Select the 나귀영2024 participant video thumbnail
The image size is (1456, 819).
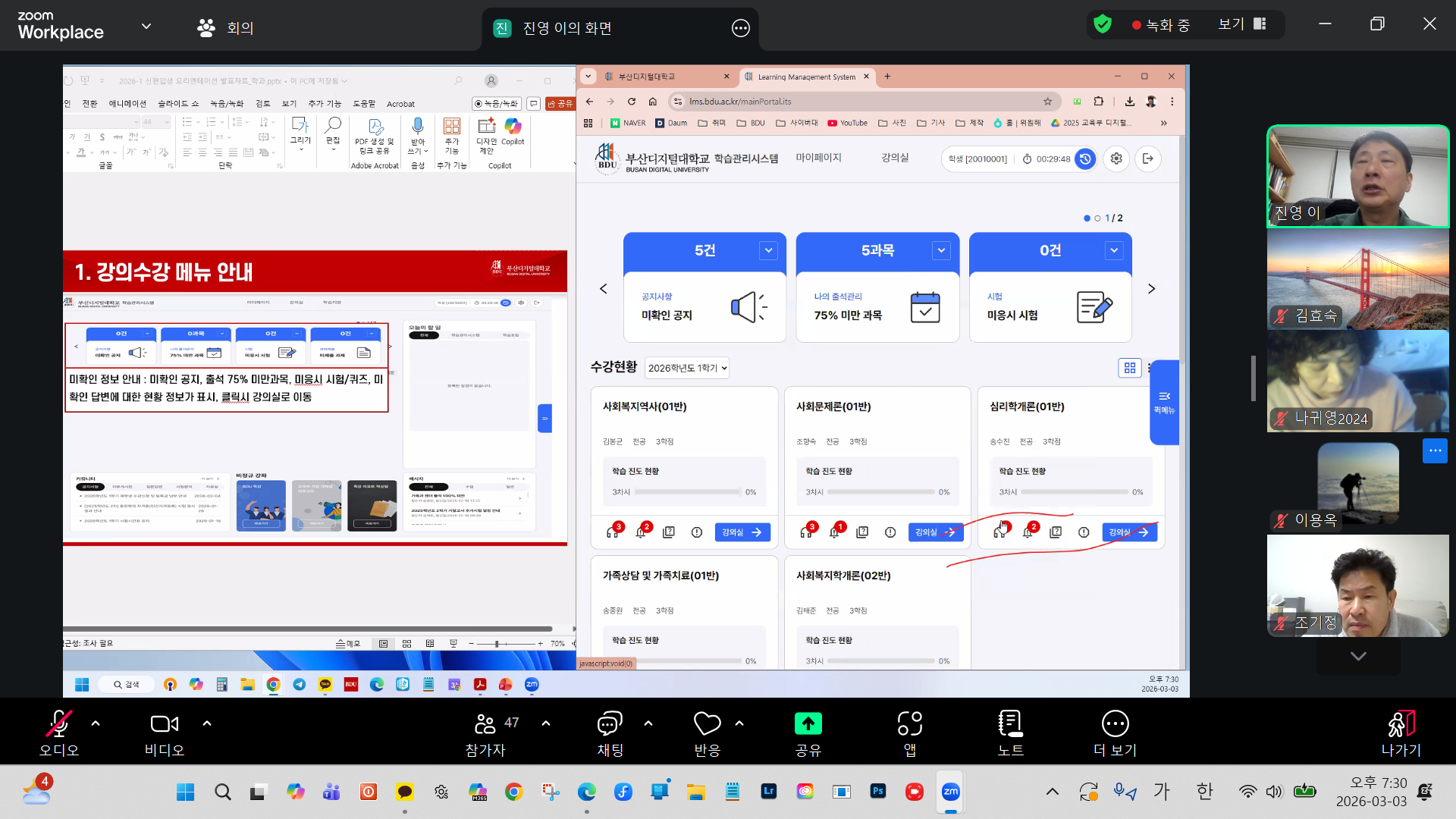1357,381
